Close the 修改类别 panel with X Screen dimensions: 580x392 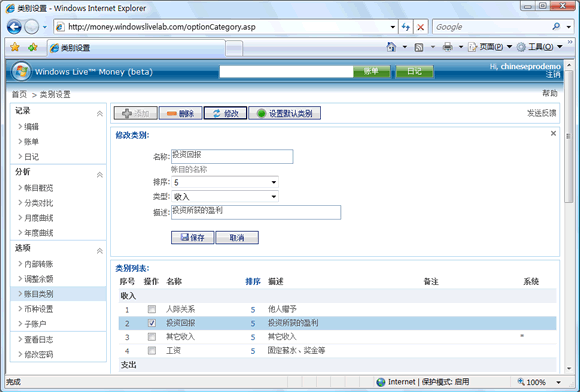coord(553,133)
